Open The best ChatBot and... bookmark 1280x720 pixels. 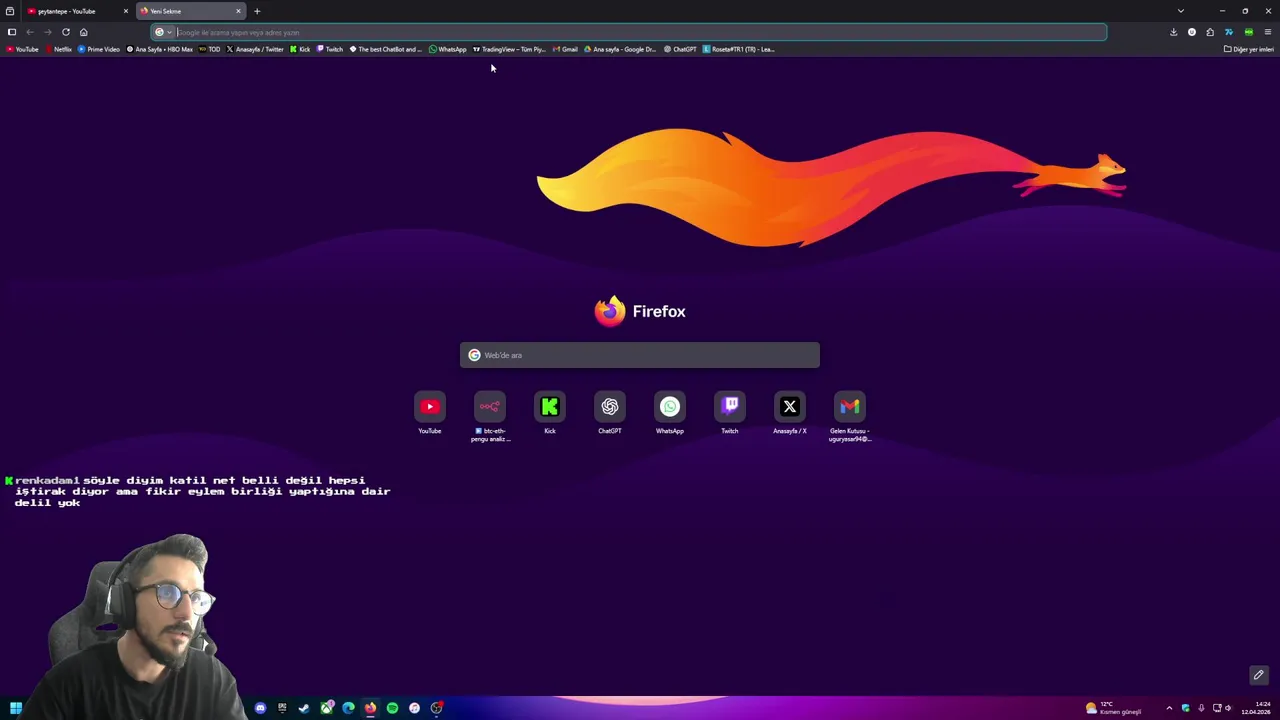coord(386,49)
